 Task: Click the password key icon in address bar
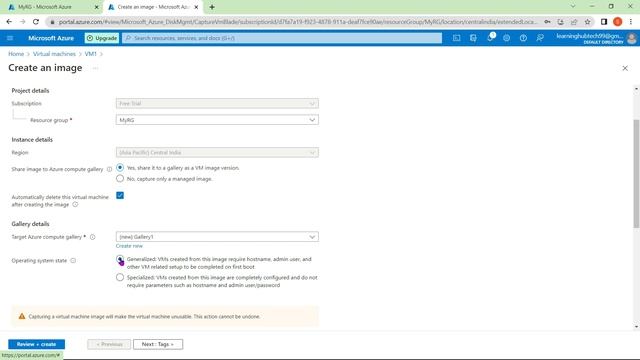tap(547, 22)
